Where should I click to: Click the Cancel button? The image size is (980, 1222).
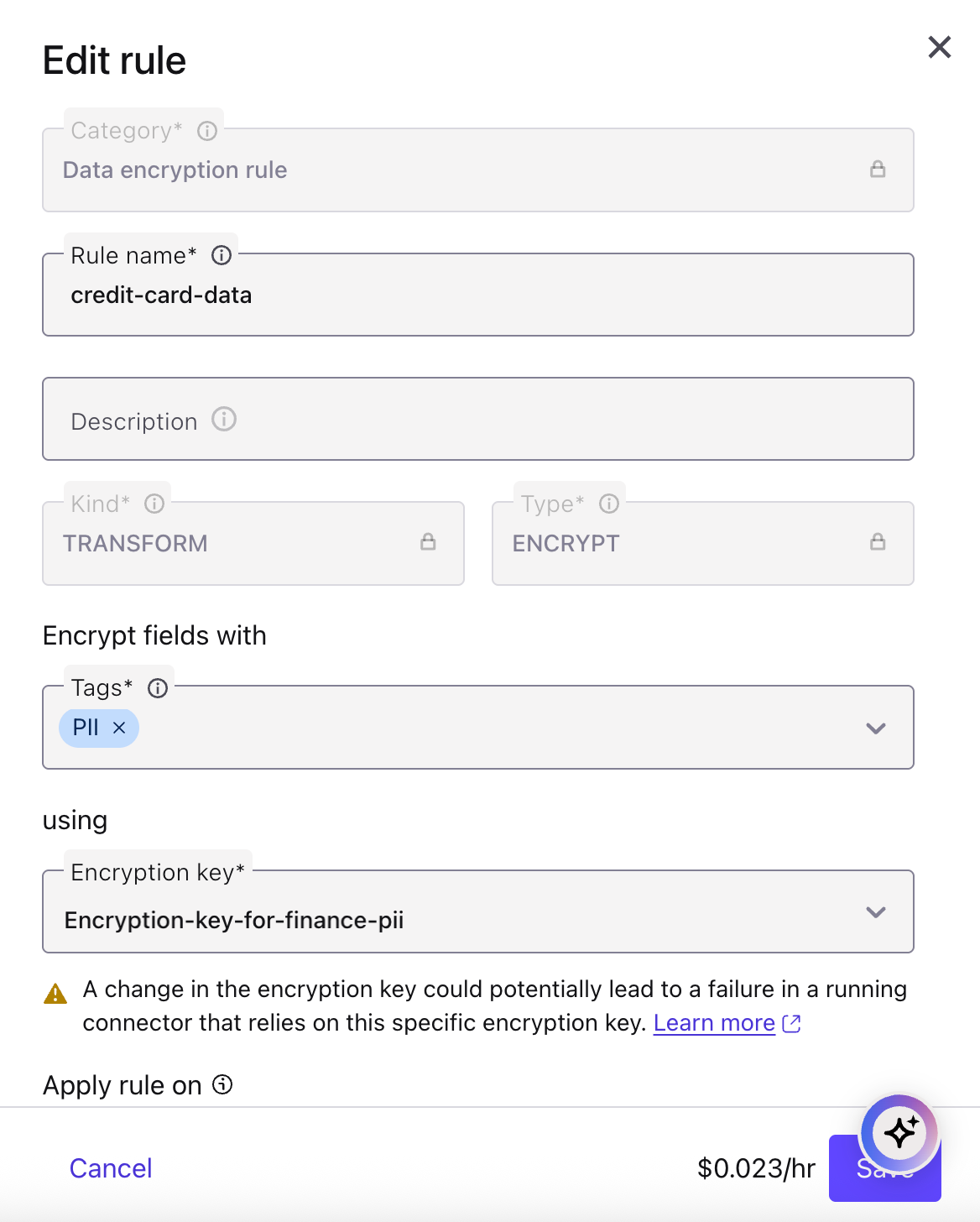(111, 1168)
